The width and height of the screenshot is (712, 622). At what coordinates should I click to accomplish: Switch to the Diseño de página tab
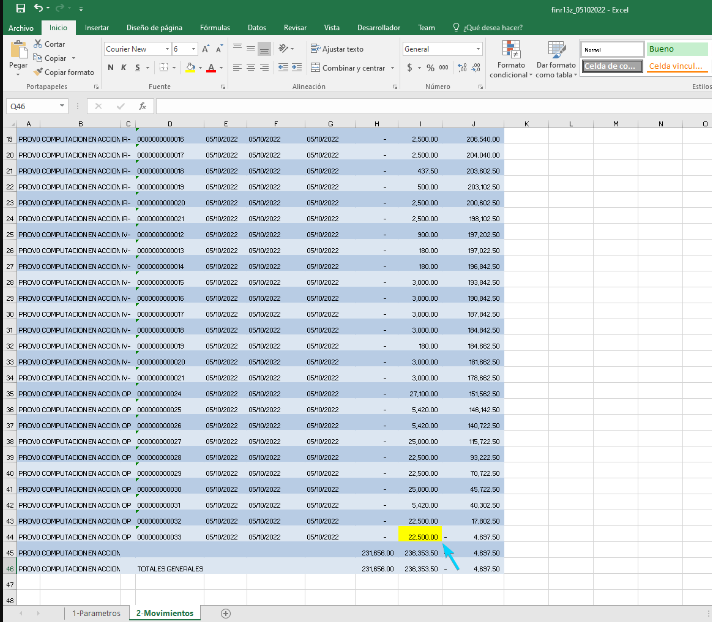pyautogui.click(x=154, y=28)
